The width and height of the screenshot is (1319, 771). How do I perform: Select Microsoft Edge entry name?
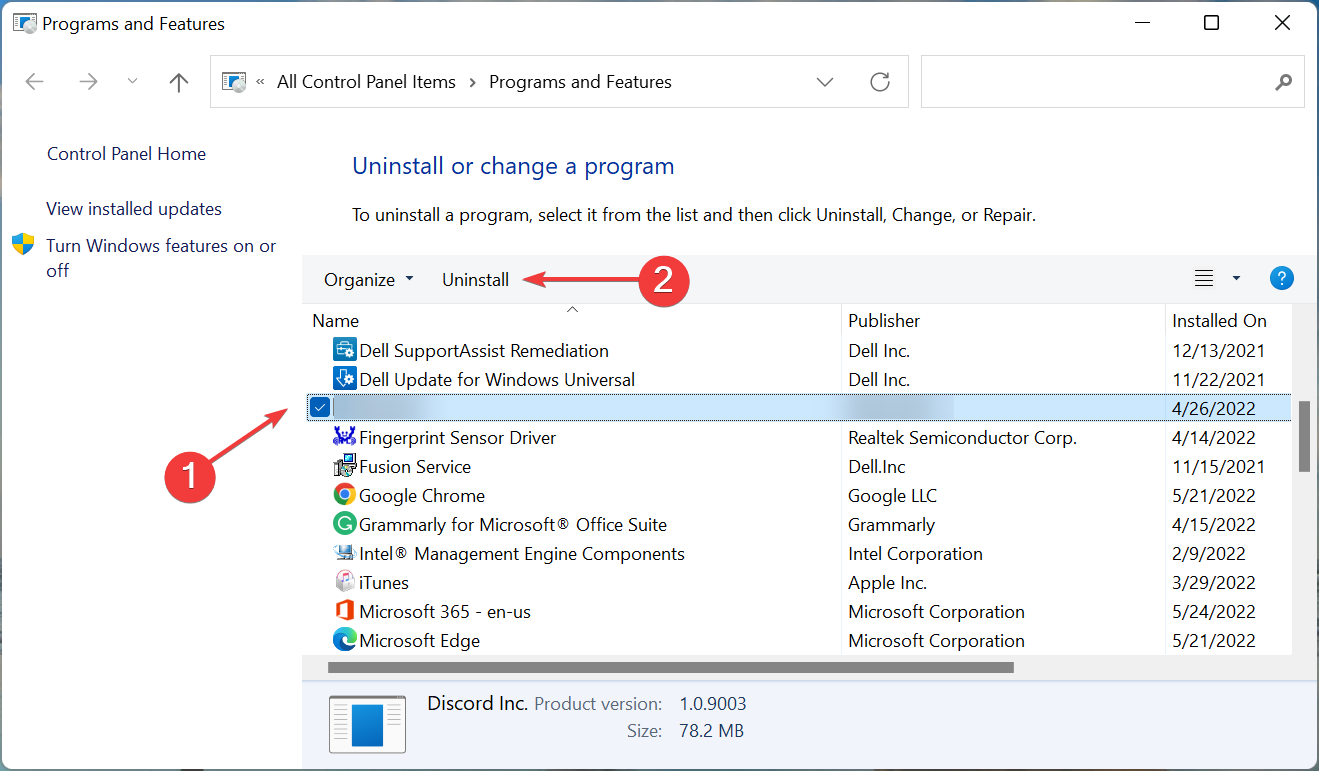(x=420, y=641)
